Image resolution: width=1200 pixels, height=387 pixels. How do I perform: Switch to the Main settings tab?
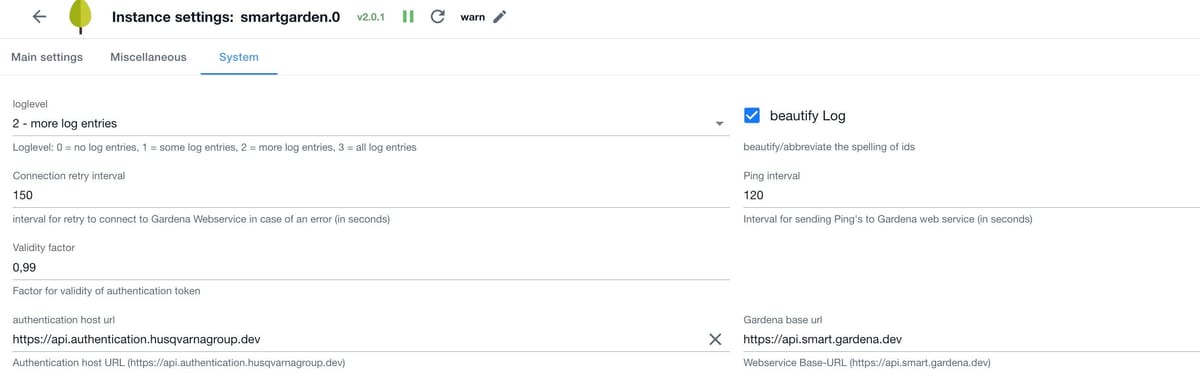tap(47, 57)
